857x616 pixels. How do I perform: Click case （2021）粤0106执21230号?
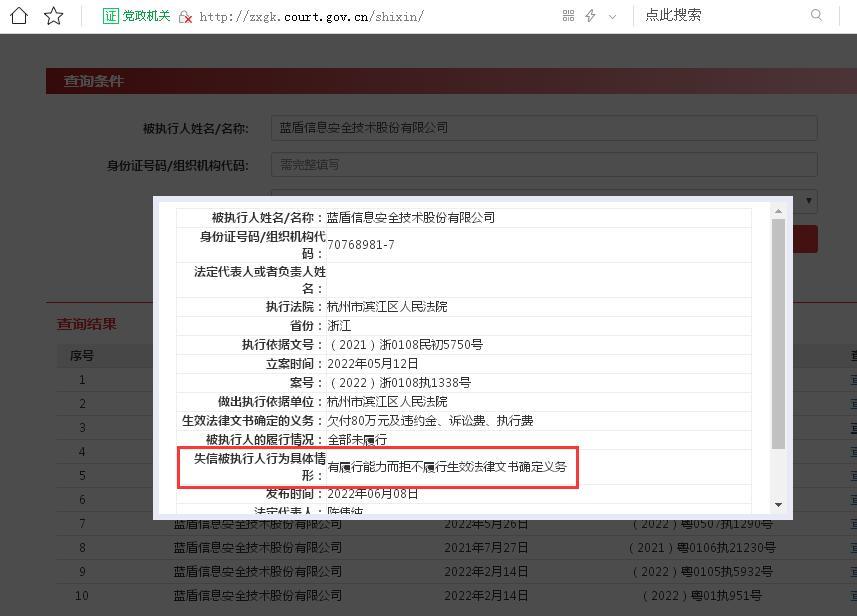click(702, 548)
